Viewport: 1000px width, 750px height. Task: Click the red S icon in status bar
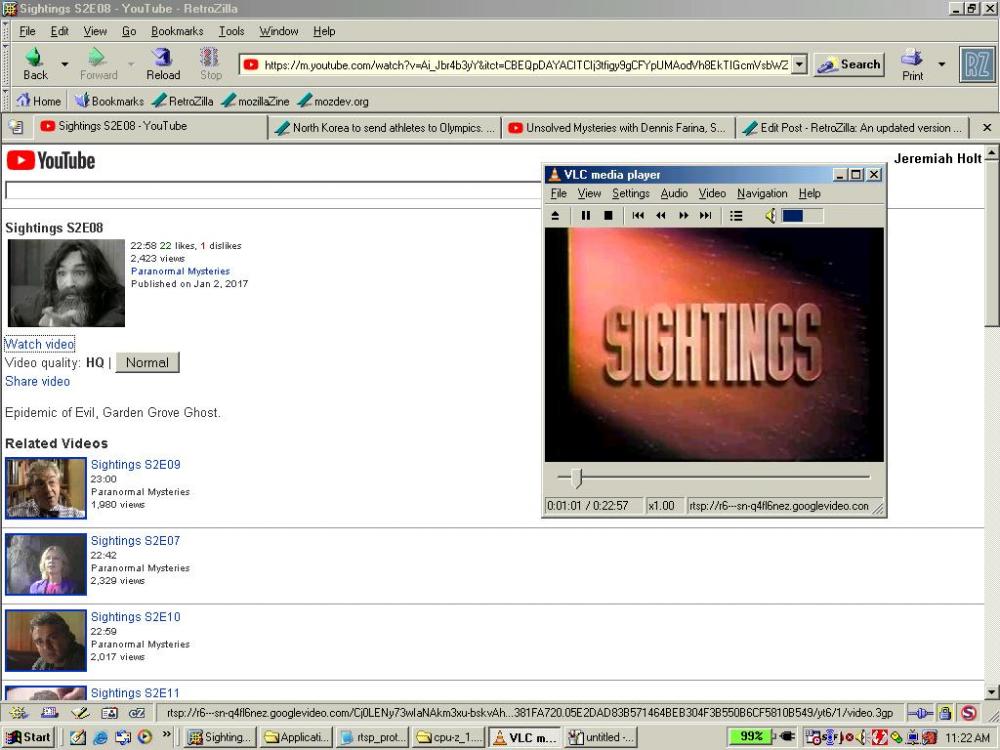pyautogui.click(x=969, y=712)
